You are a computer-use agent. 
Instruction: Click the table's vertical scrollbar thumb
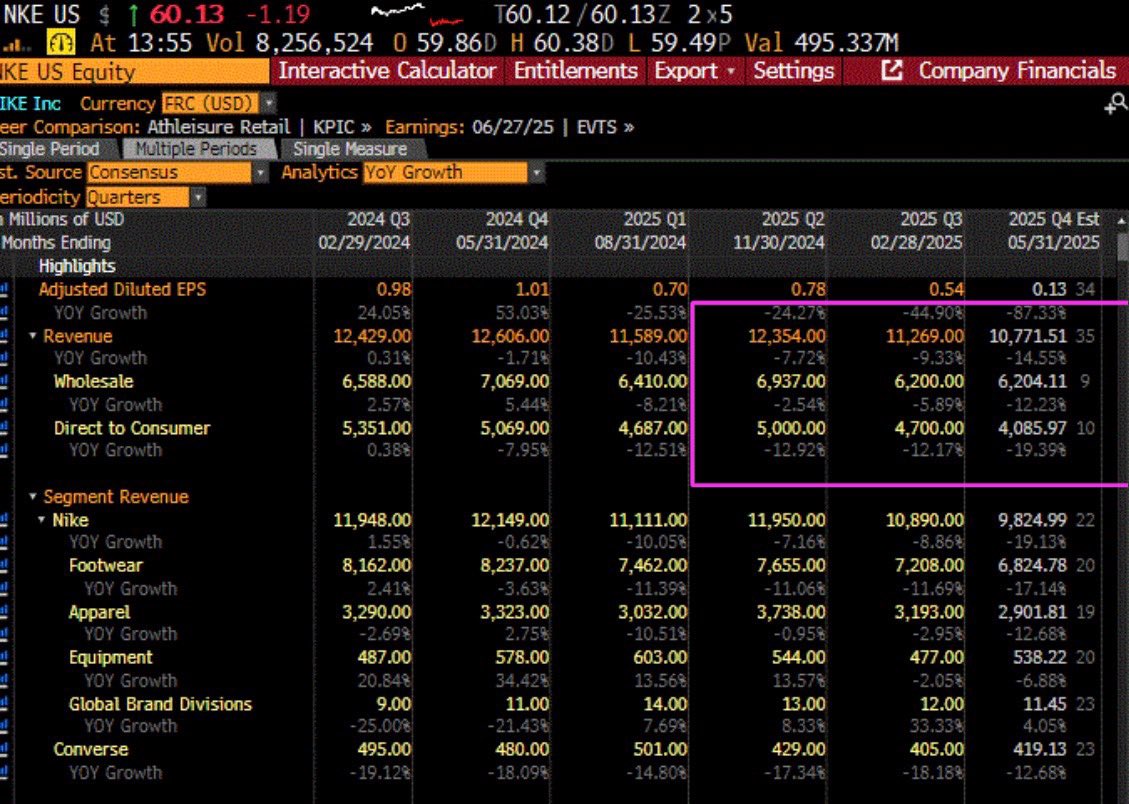1122,248
